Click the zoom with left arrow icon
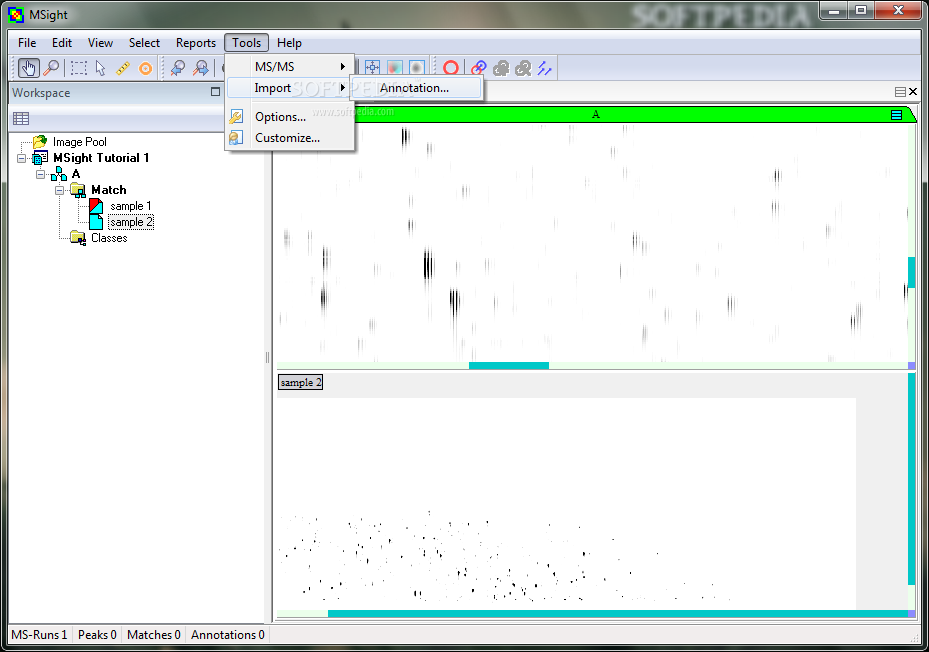929x652 pixels. (x=177, y=68)
